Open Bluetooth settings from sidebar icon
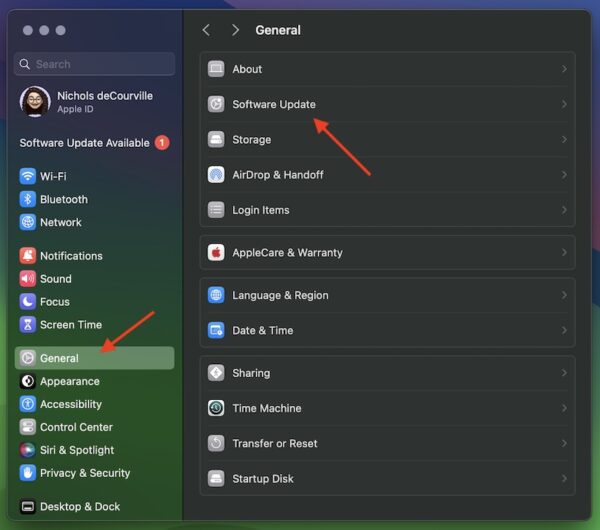Image resolution: width=600 pixels, height=530 pixels. click(x=28, y=199)
